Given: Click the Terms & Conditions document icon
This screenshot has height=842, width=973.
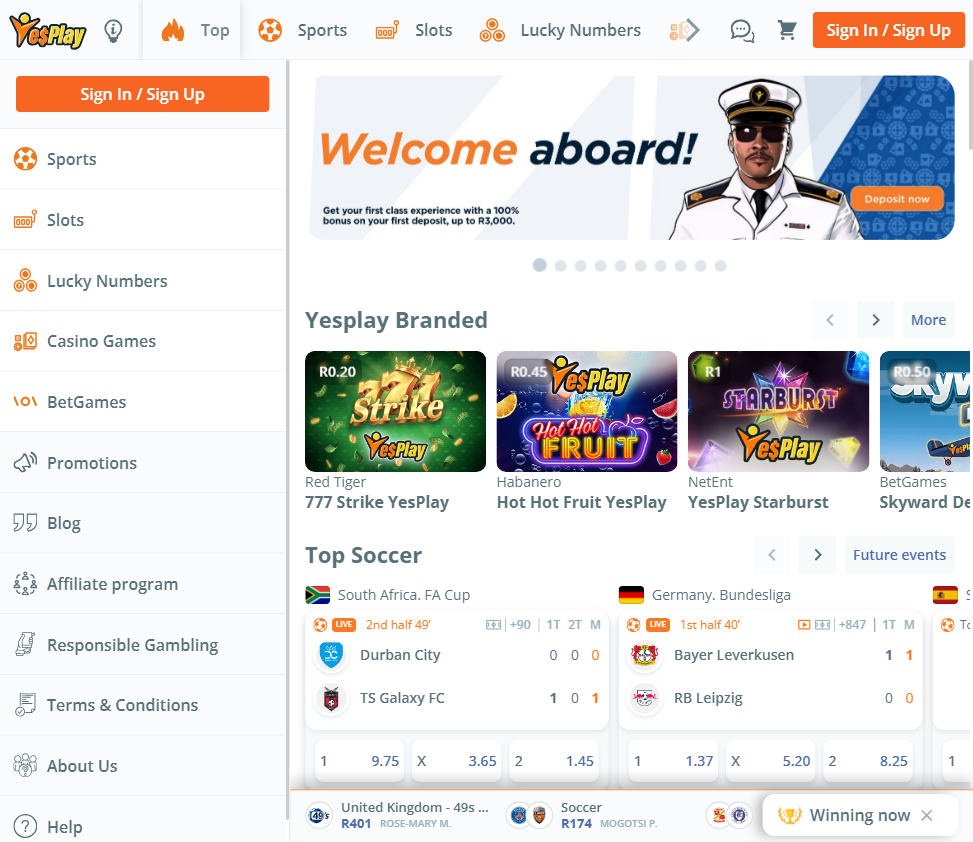Looking at the screenshot, I should pos(25,705).
